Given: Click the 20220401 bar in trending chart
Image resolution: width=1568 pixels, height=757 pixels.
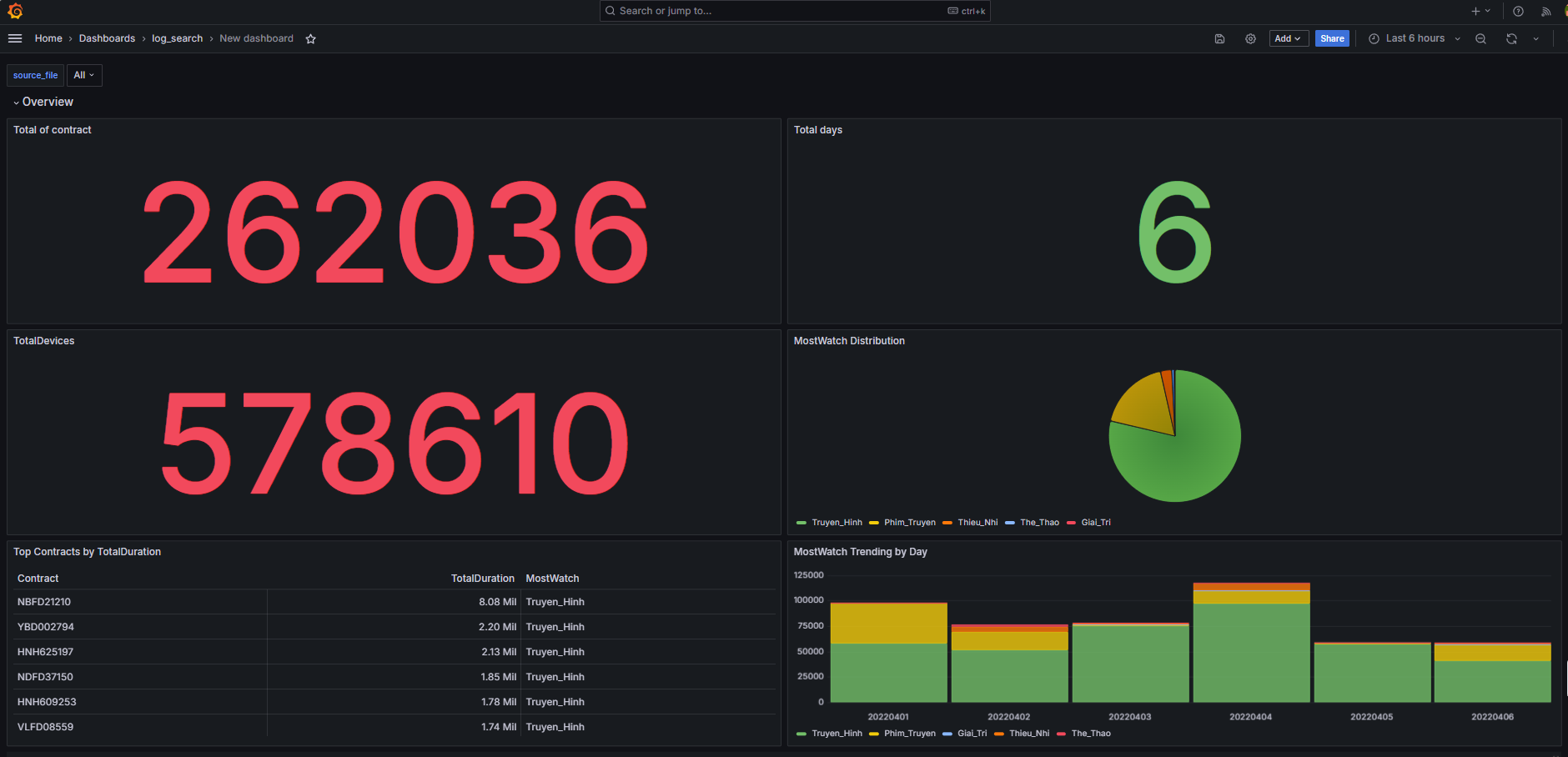Looking at the screenshot, I should [889, 652].
